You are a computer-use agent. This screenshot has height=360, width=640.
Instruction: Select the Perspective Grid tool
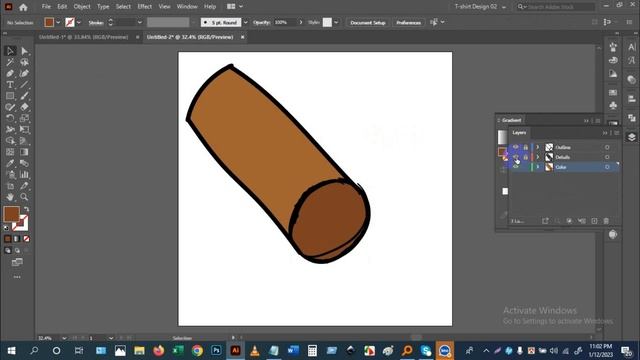24,141
